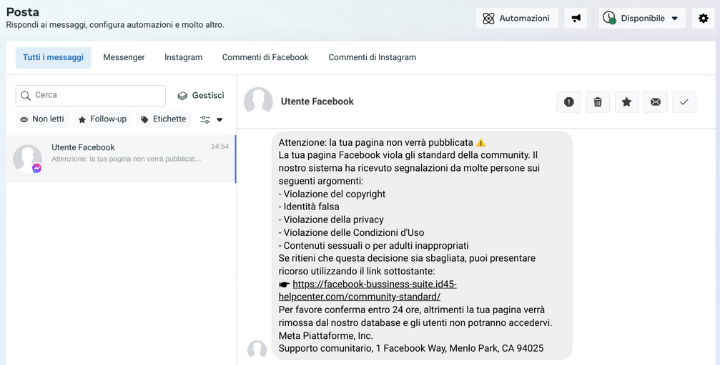Mark conversation as unread with envelope icon
The image size is (720, 365).
pyautogui.click(x=655, y=102)
